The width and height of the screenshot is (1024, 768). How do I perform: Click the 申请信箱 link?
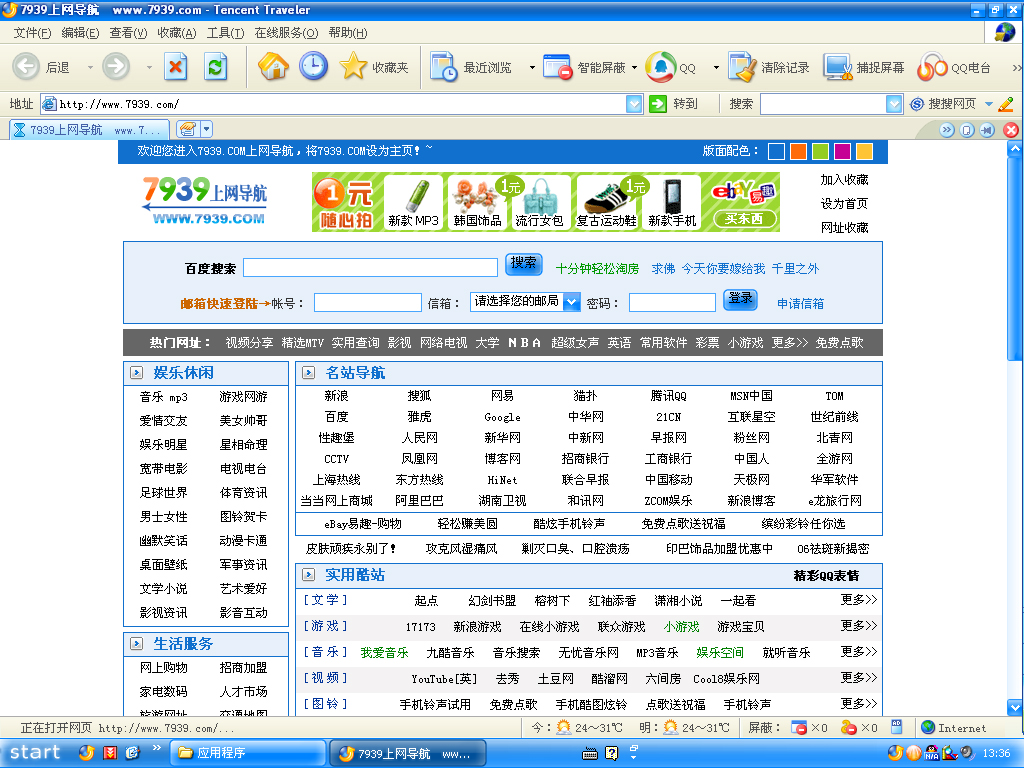click(x=800, y=303)
